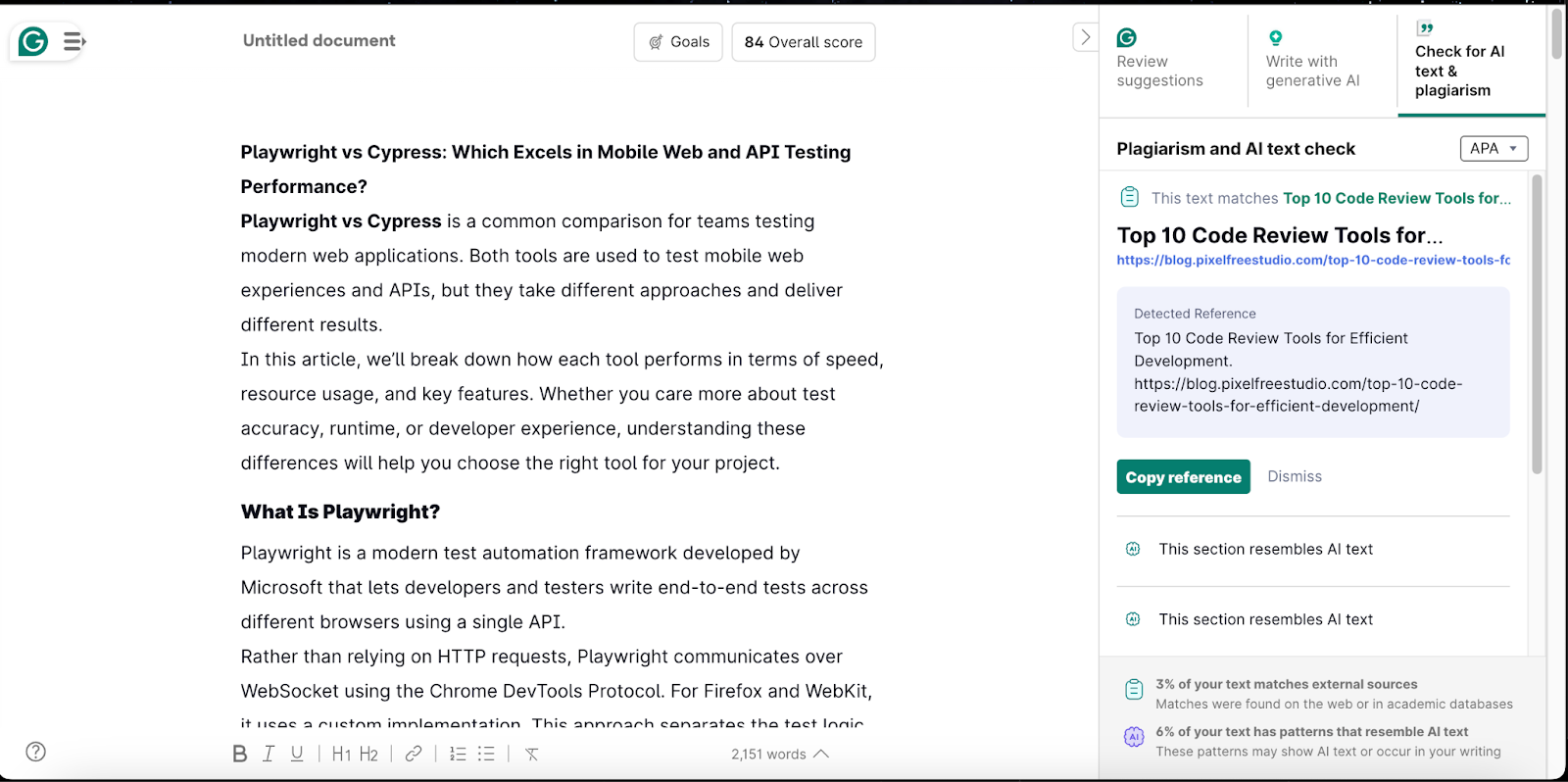Viewport: 1568px width, 782px height.
Task: Click the green 'Top 10 Code Review Tools for...' match link
Action: [1396, 198]
